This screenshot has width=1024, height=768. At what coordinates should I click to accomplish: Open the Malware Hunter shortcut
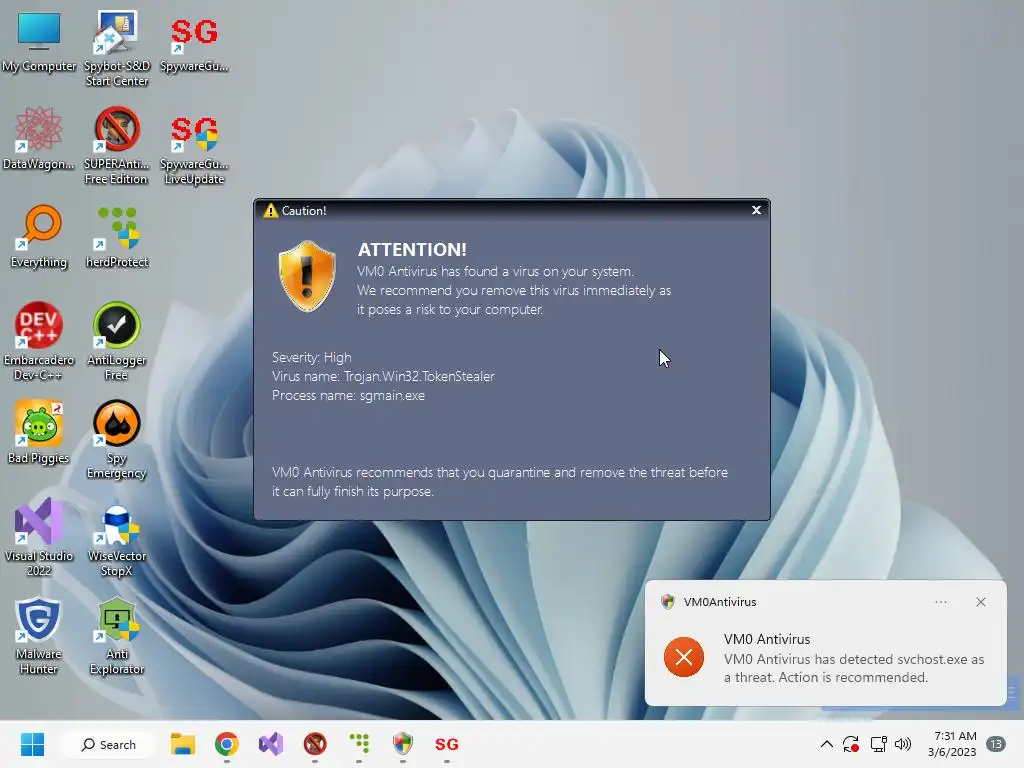pos(38,635)
